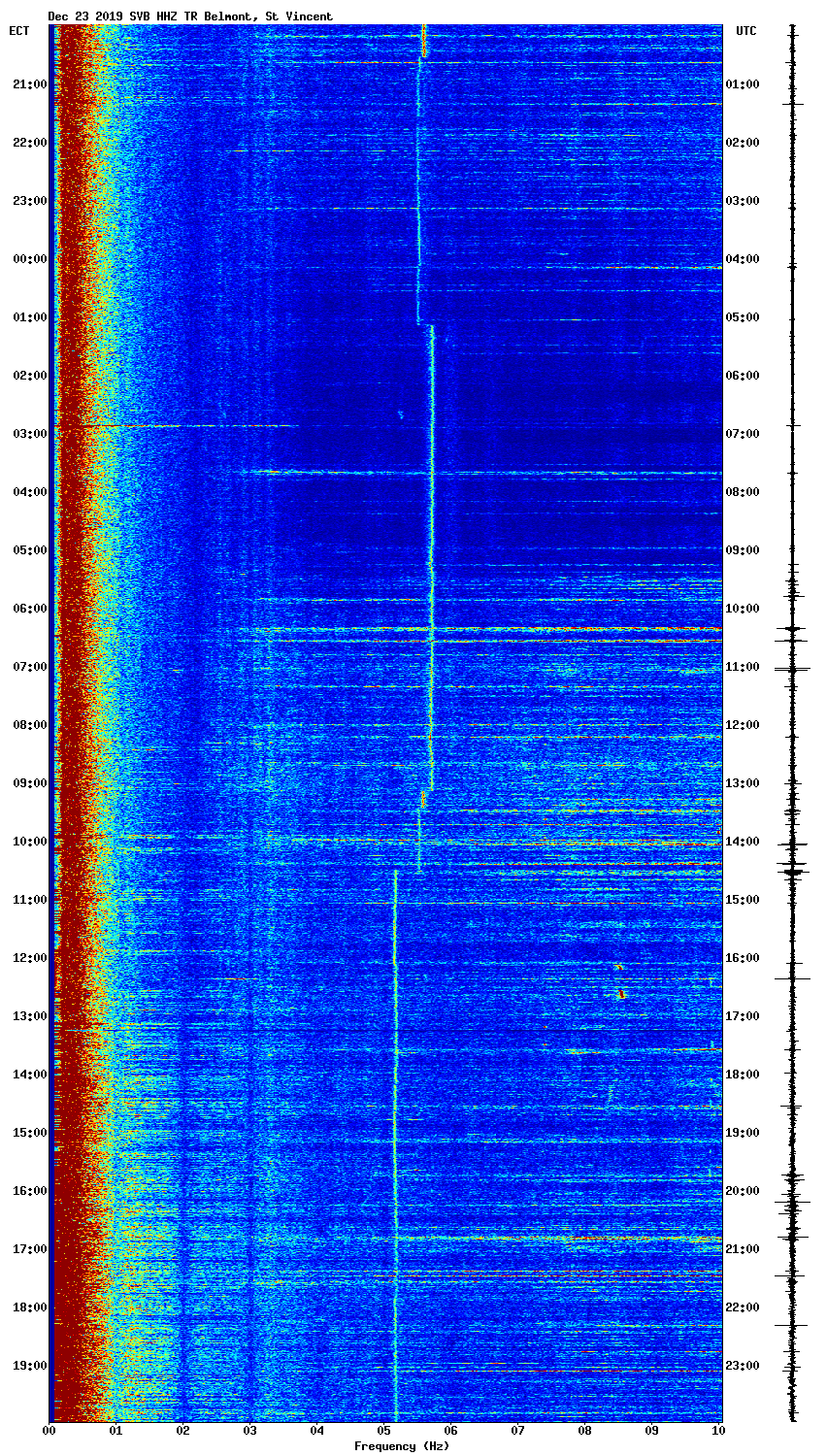827x1456 pixels.
Task: Click the 10:00 label on the UTC axis
Action: click(x=743, y=609)
